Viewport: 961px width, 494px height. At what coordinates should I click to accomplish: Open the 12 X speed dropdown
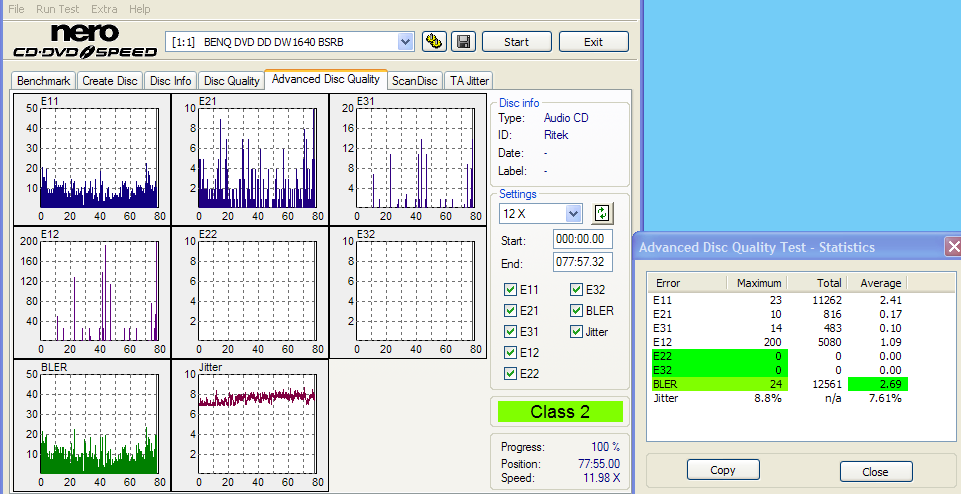pyautogui.click(x=573, y=213)
